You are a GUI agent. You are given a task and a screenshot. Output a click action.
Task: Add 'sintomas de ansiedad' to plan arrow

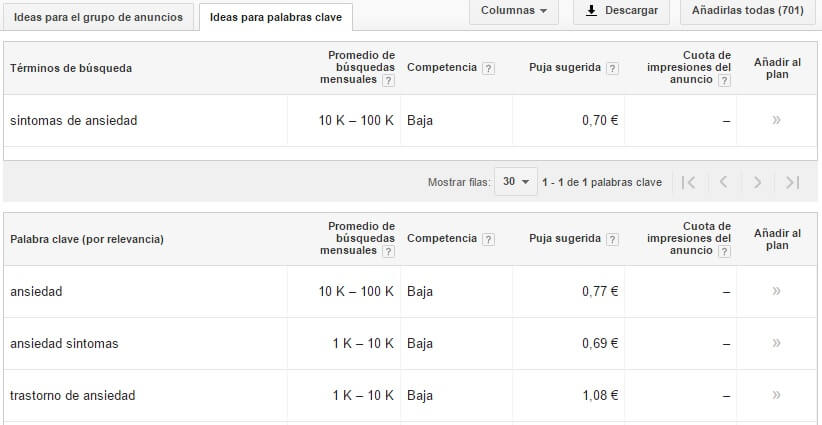coord(776,120)
